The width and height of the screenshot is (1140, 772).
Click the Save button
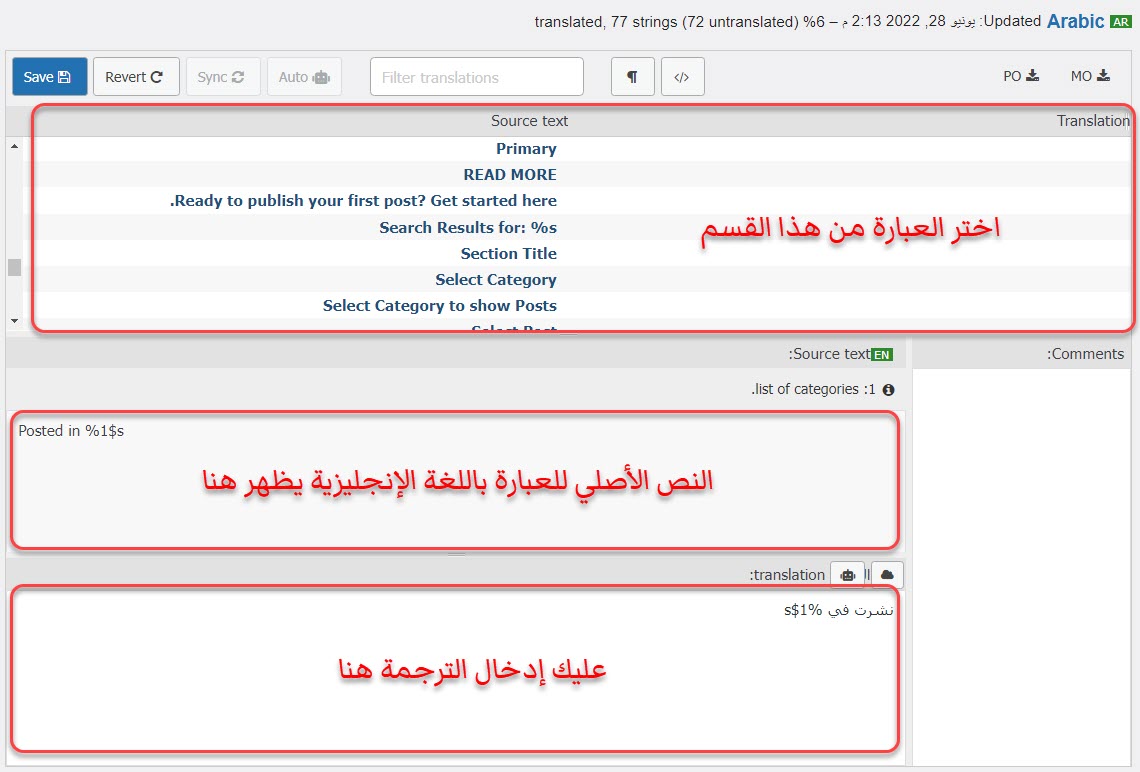click(49, 77)
